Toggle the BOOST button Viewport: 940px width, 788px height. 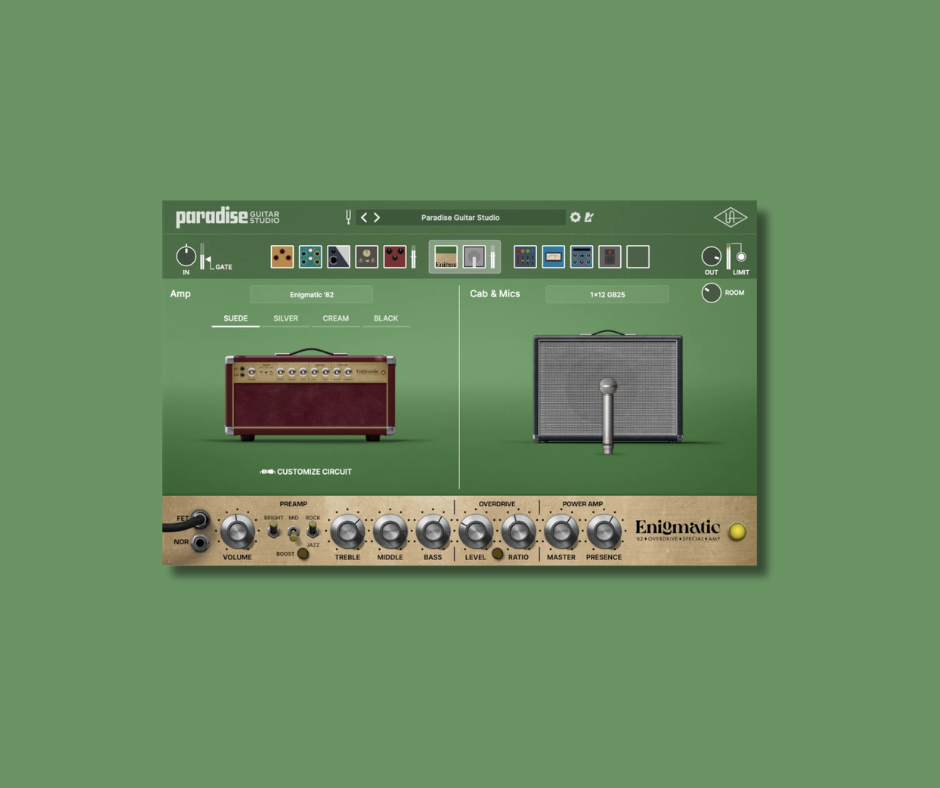[303, 554]
